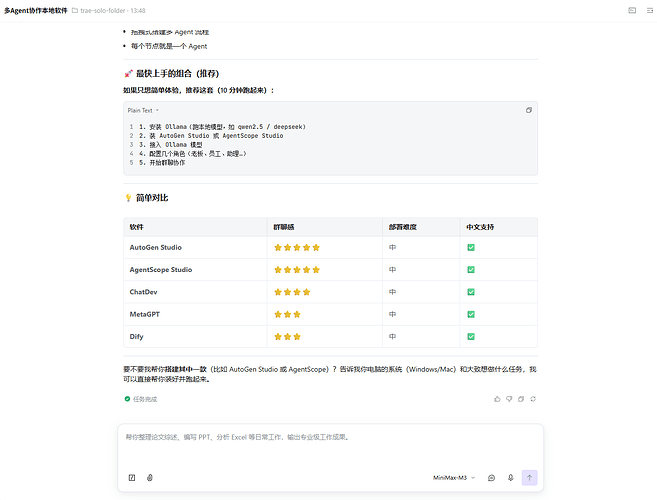Click the trae-solo-folder label in header
The image size is (657, 500).
[x=103, y=10]
